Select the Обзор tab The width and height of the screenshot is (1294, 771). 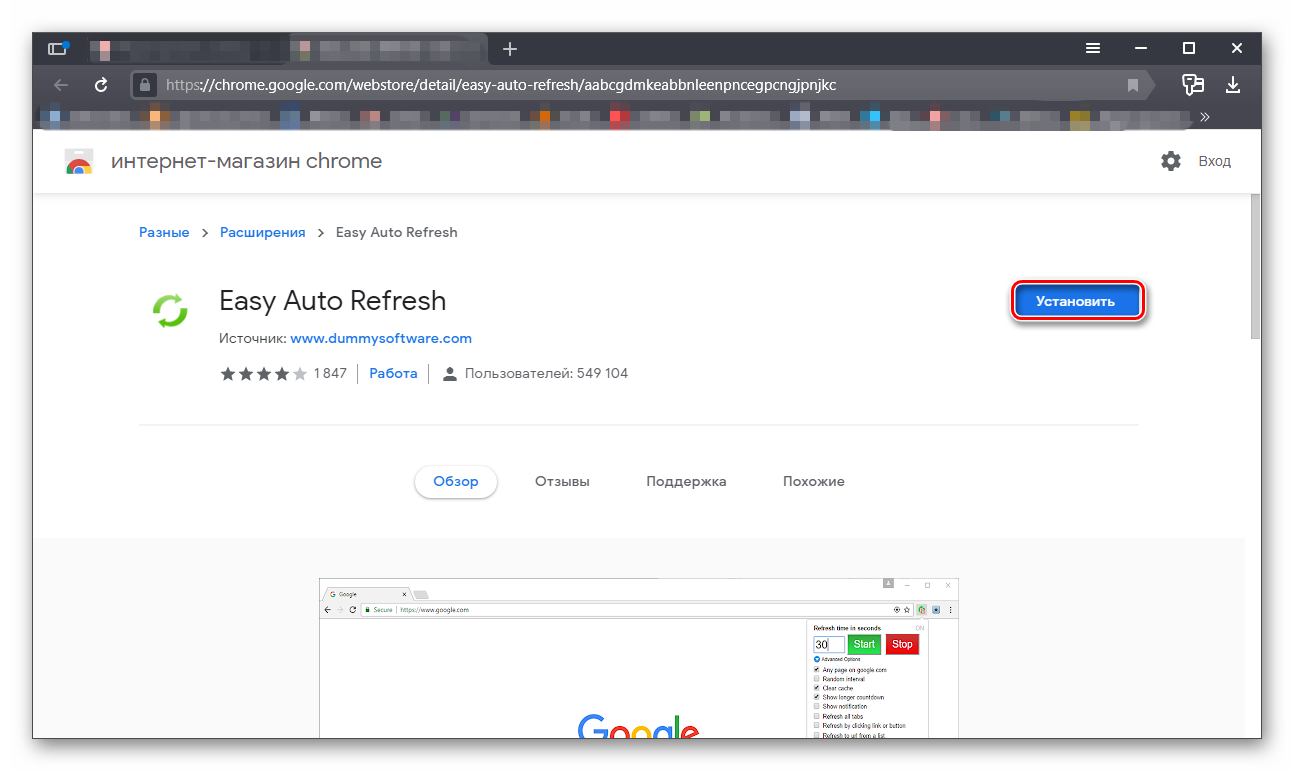[x=456, y=481]
